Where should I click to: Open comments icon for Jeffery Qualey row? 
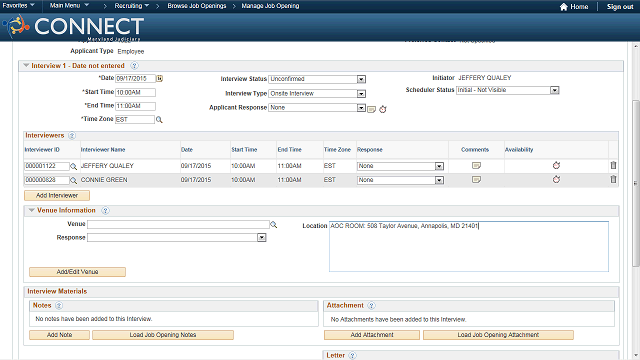pyautogui.click(x=476, y=165)
